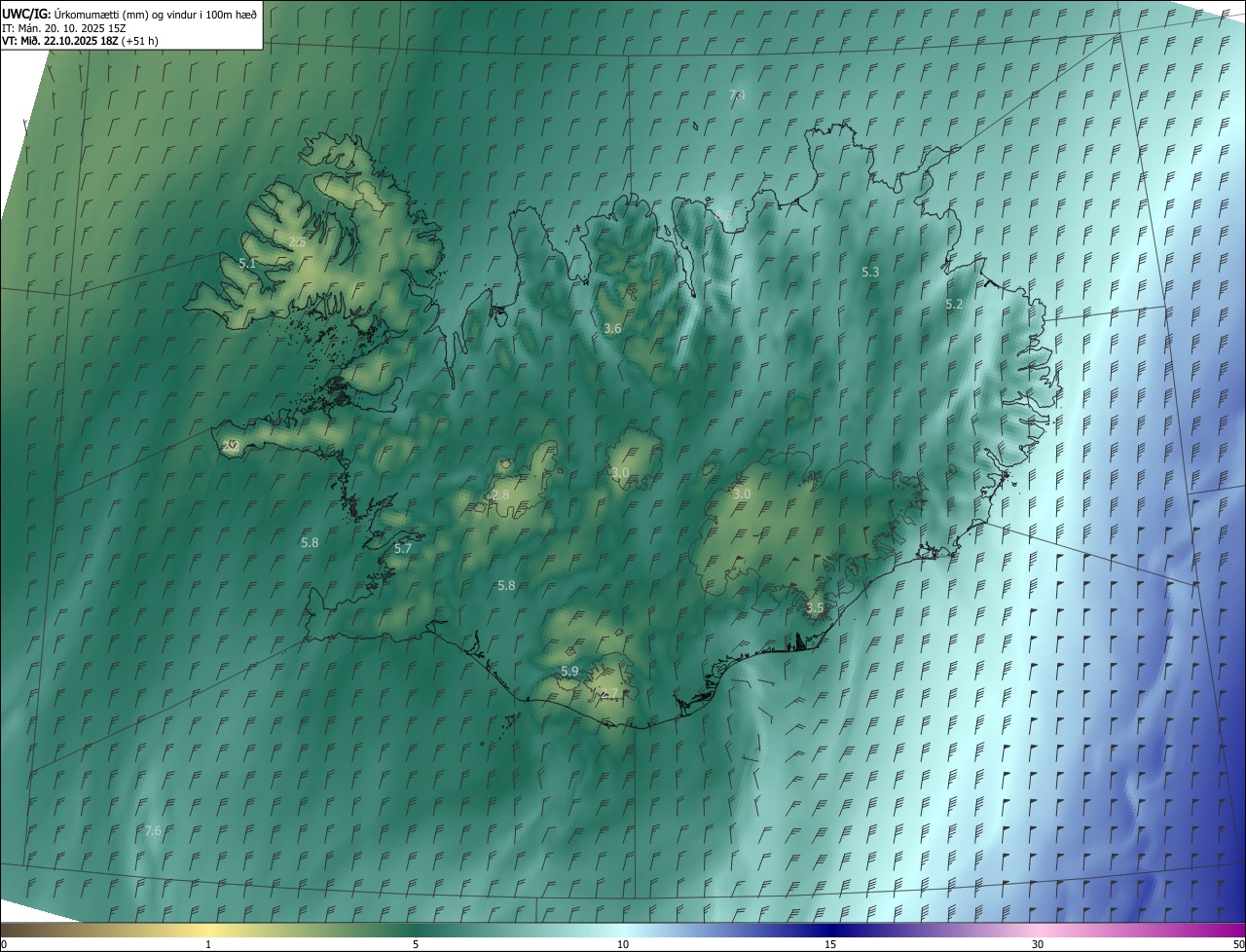This screenshot has width=1246, height=952.
Task: Click the 50 tick label on the color scale
Action: pos(1238,944)
